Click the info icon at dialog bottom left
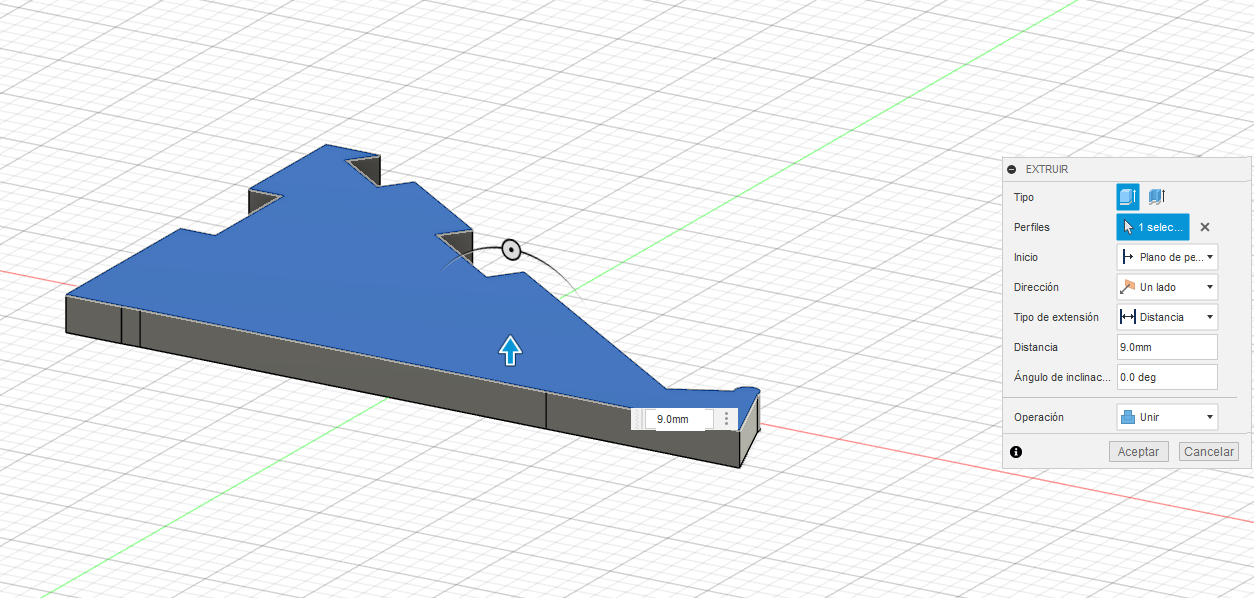The height and width of the screenshot is (598, 1254). (x=1016, y=452)
